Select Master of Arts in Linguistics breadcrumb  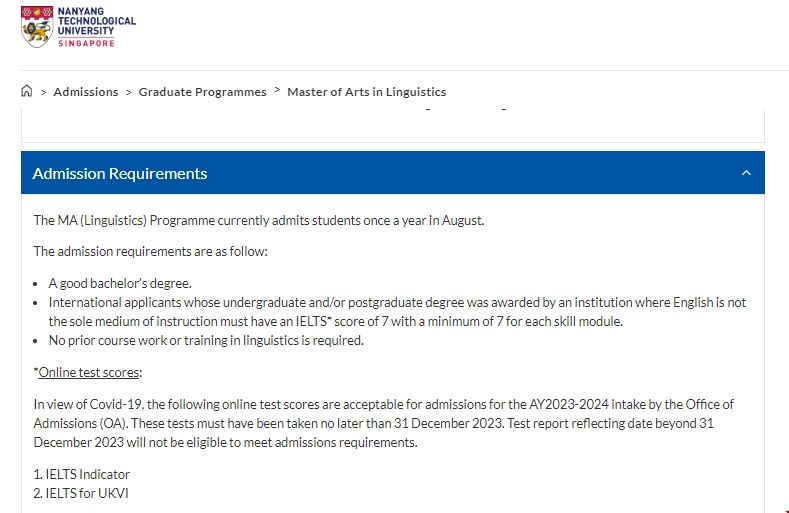point(366,92)
